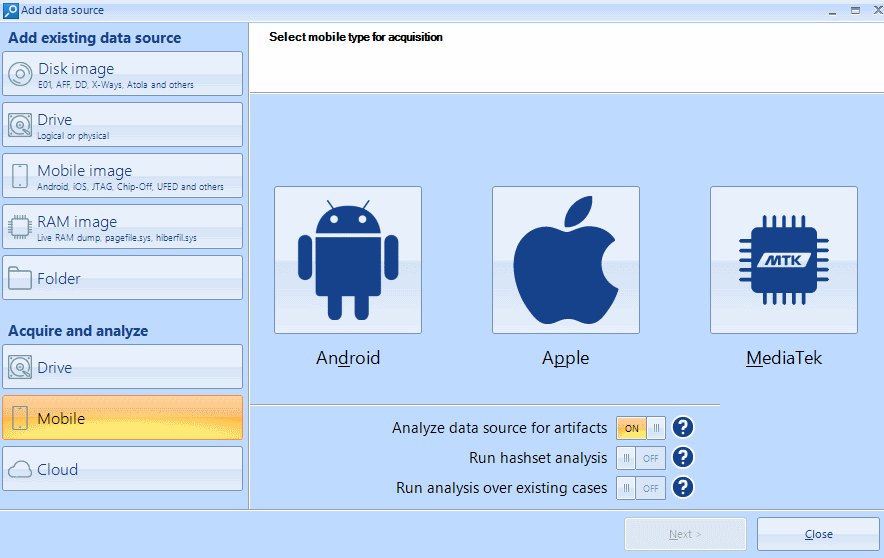Open Folder data source option
The width and height of the screenshot is (884, 558).
(x=122, y=278)
